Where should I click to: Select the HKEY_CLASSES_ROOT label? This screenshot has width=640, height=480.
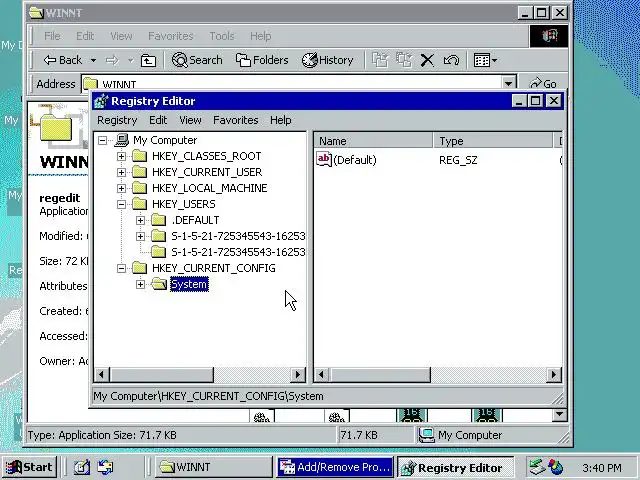207,156
